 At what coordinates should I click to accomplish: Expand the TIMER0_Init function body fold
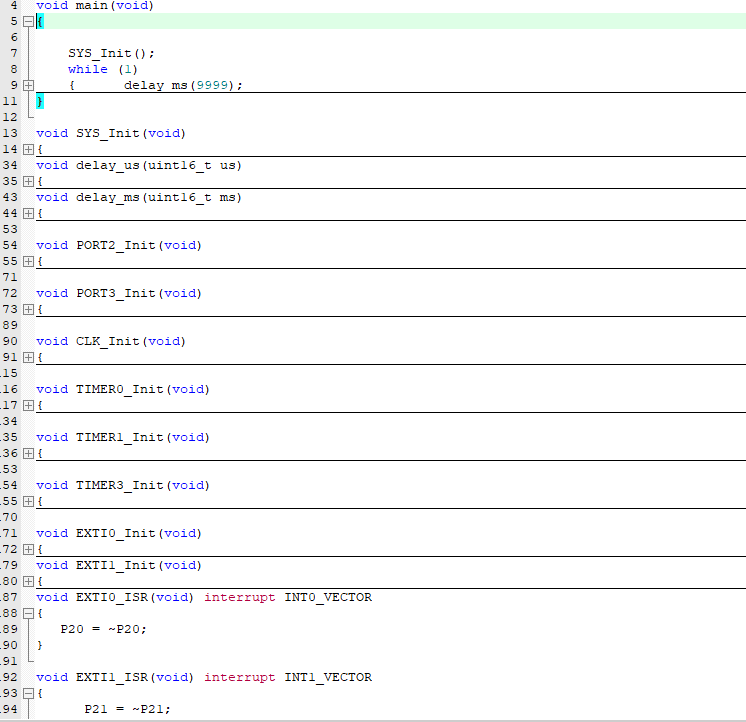29,405
